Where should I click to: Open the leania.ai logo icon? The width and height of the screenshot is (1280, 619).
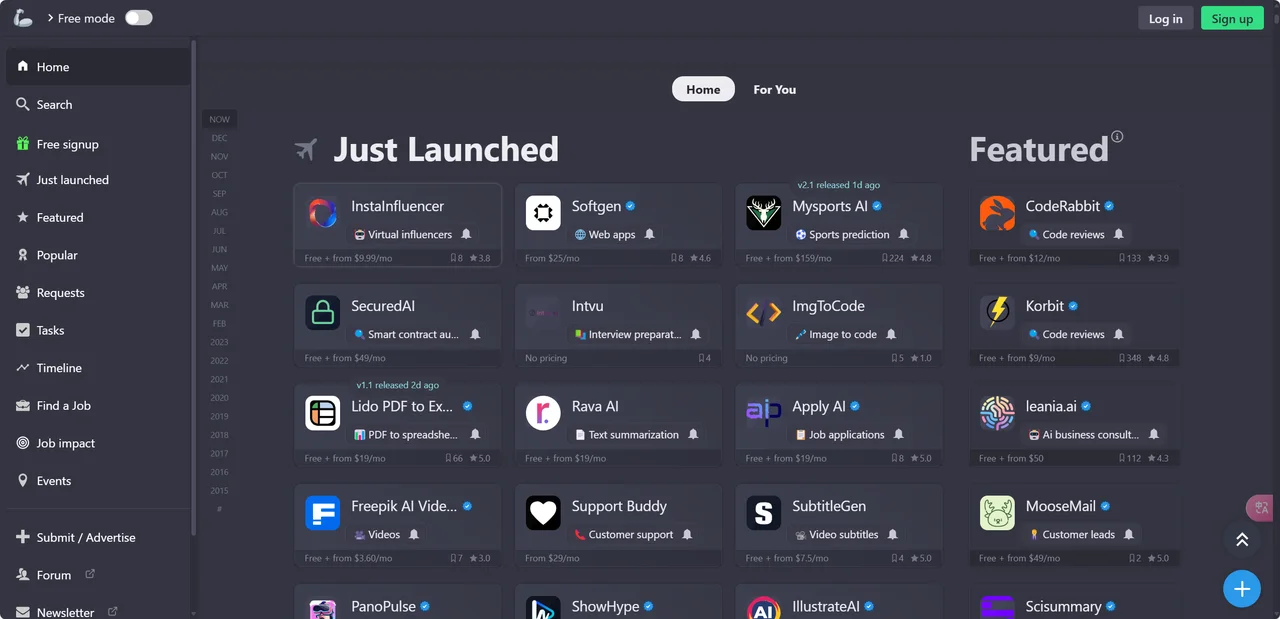[997, 413]
